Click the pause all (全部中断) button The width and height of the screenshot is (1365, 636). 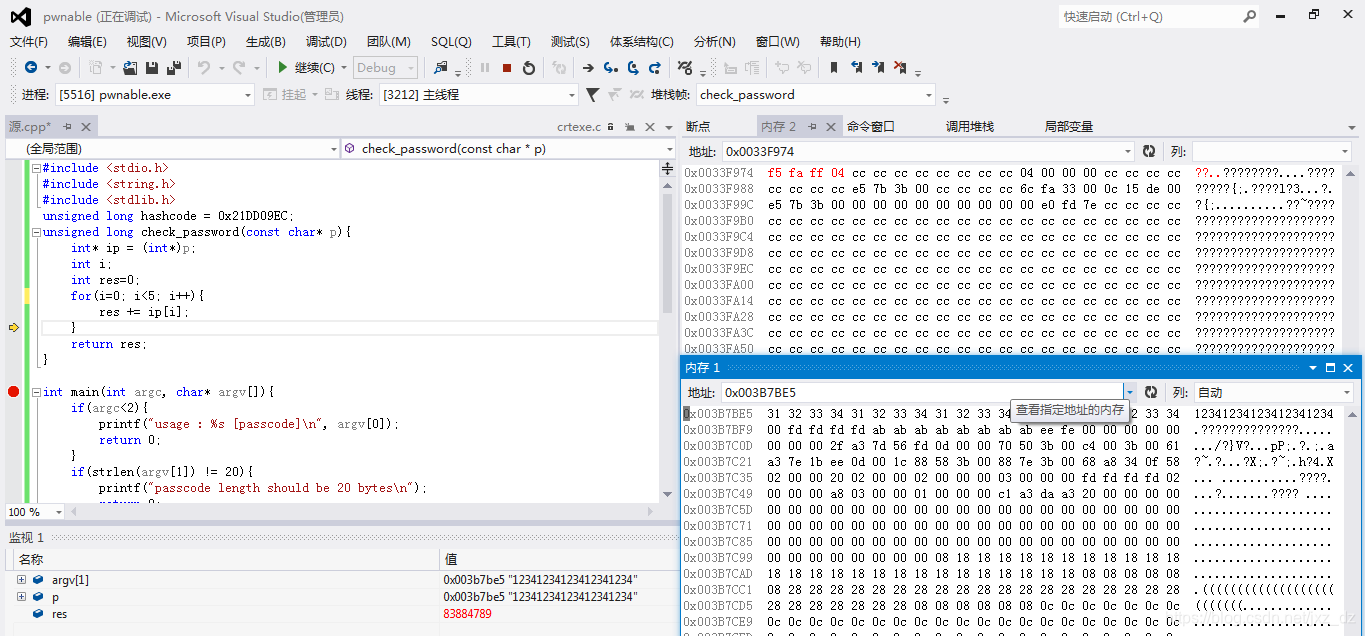(x=484, y=68)
